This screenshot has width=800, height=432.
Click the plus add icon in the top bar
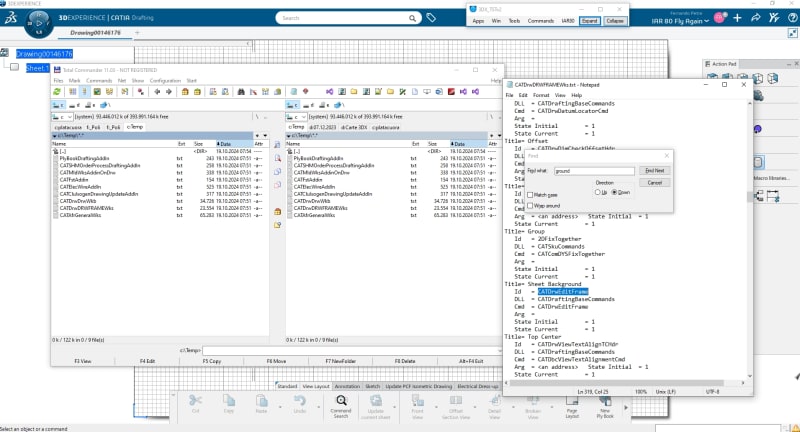[x=737, y=18]
